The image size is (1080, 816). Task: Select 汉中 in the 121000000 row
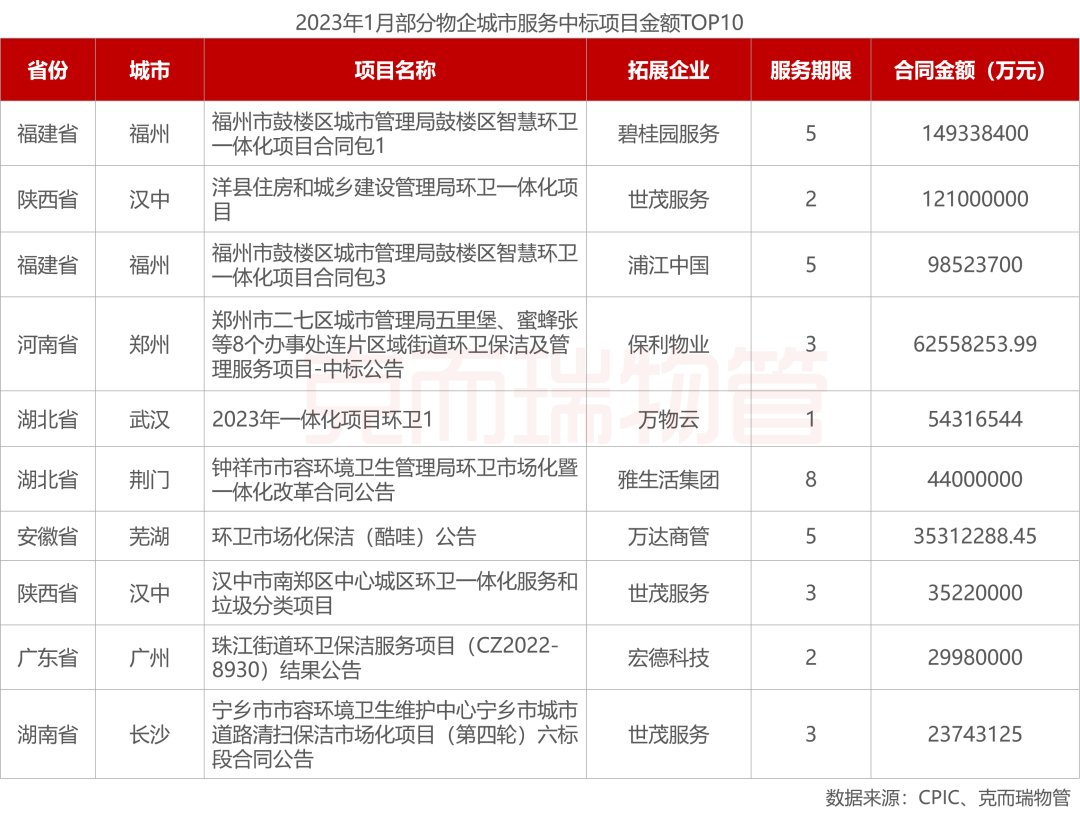coord(149,199)
